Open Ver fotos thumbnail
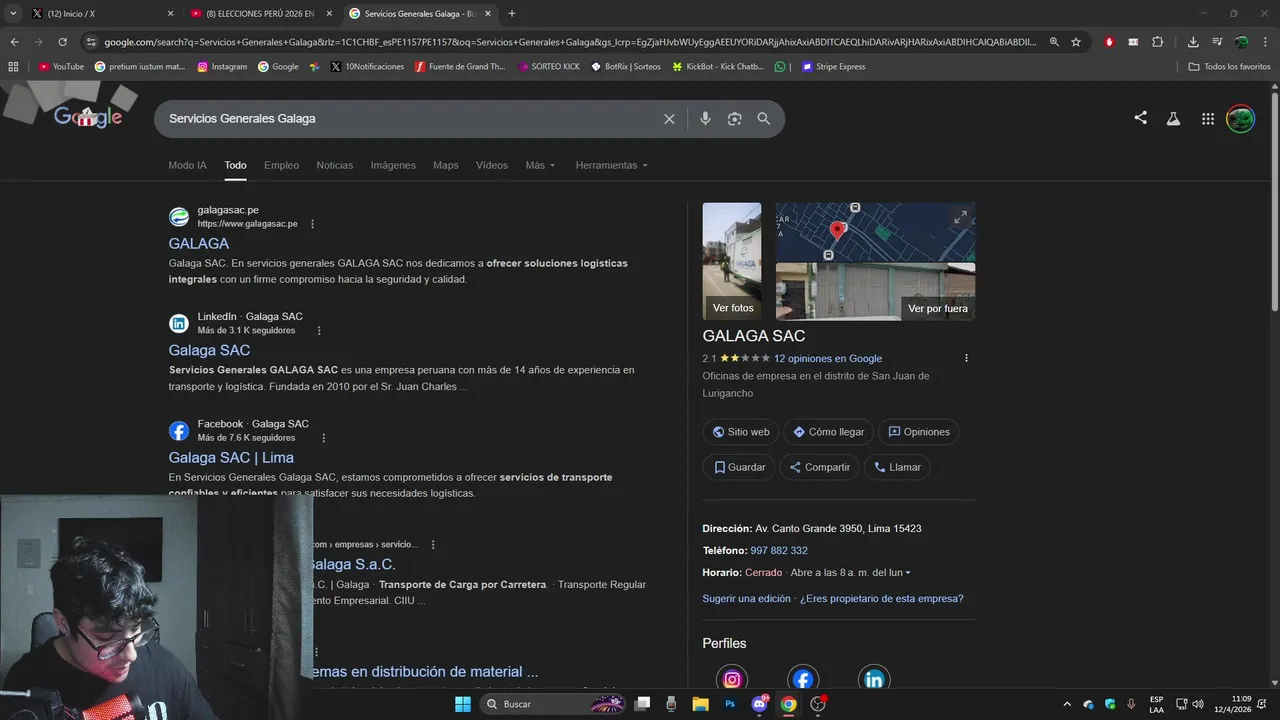 coord(732,261)
